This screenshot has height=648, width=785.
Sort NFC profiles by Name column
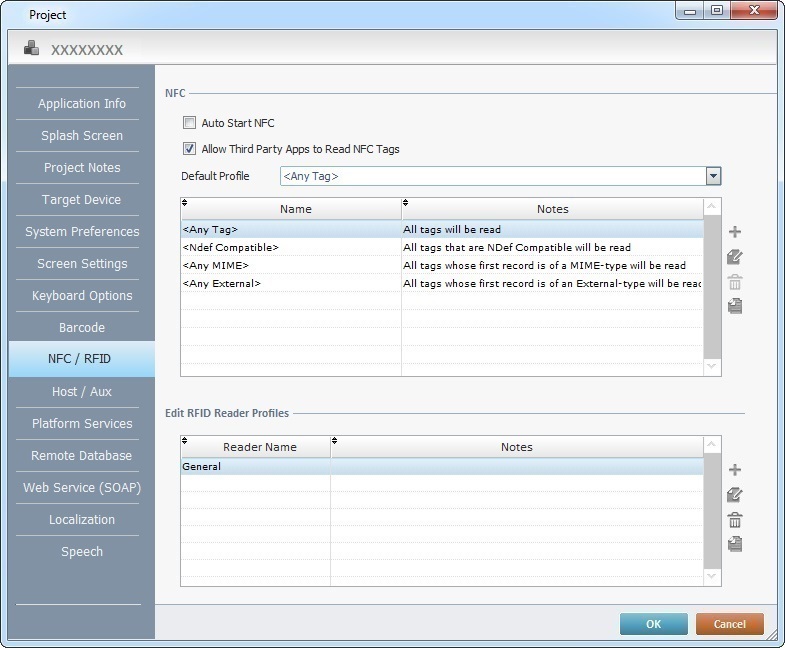point(295,209)
